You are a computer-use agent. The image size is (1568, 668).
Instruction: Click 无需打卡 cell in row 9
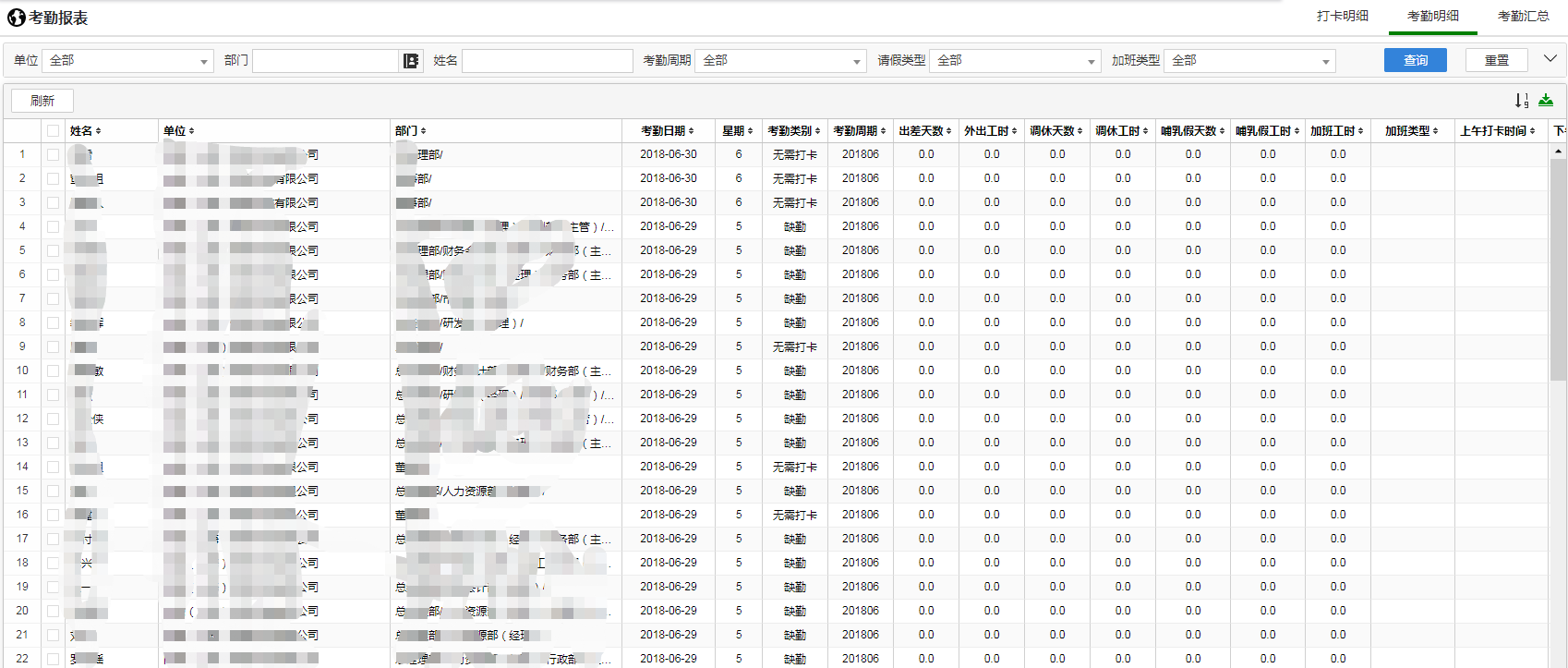[794, 346]
